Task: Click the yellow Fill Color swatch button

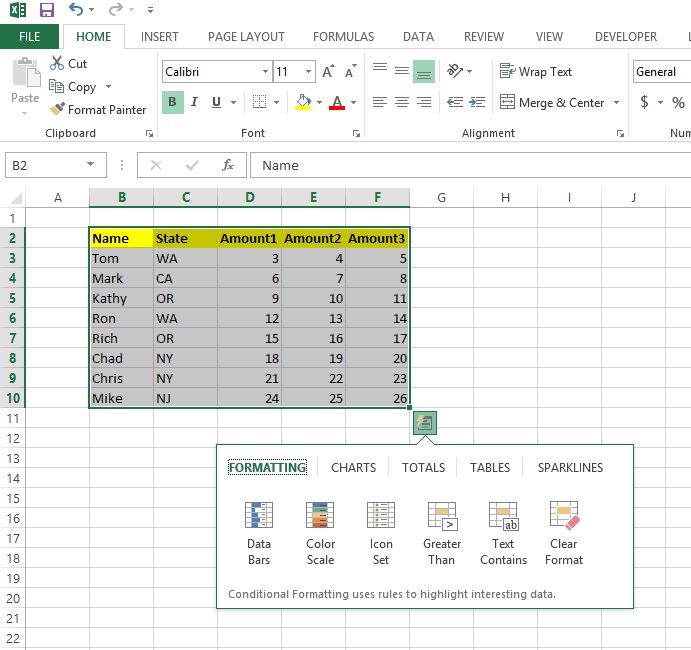Action: (304, 102)
